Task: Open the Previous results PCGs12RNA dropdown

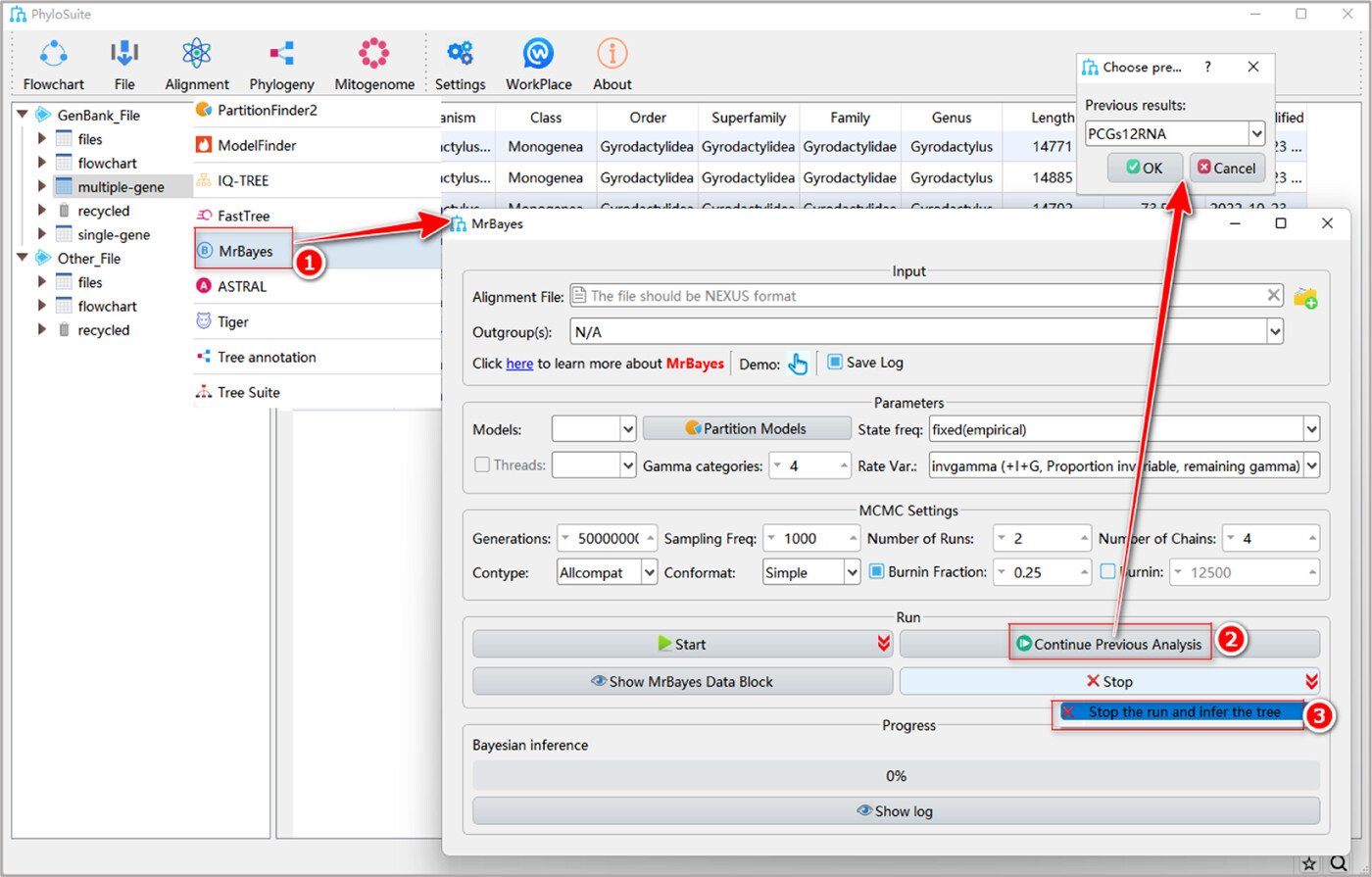Action: (1256, 133)
